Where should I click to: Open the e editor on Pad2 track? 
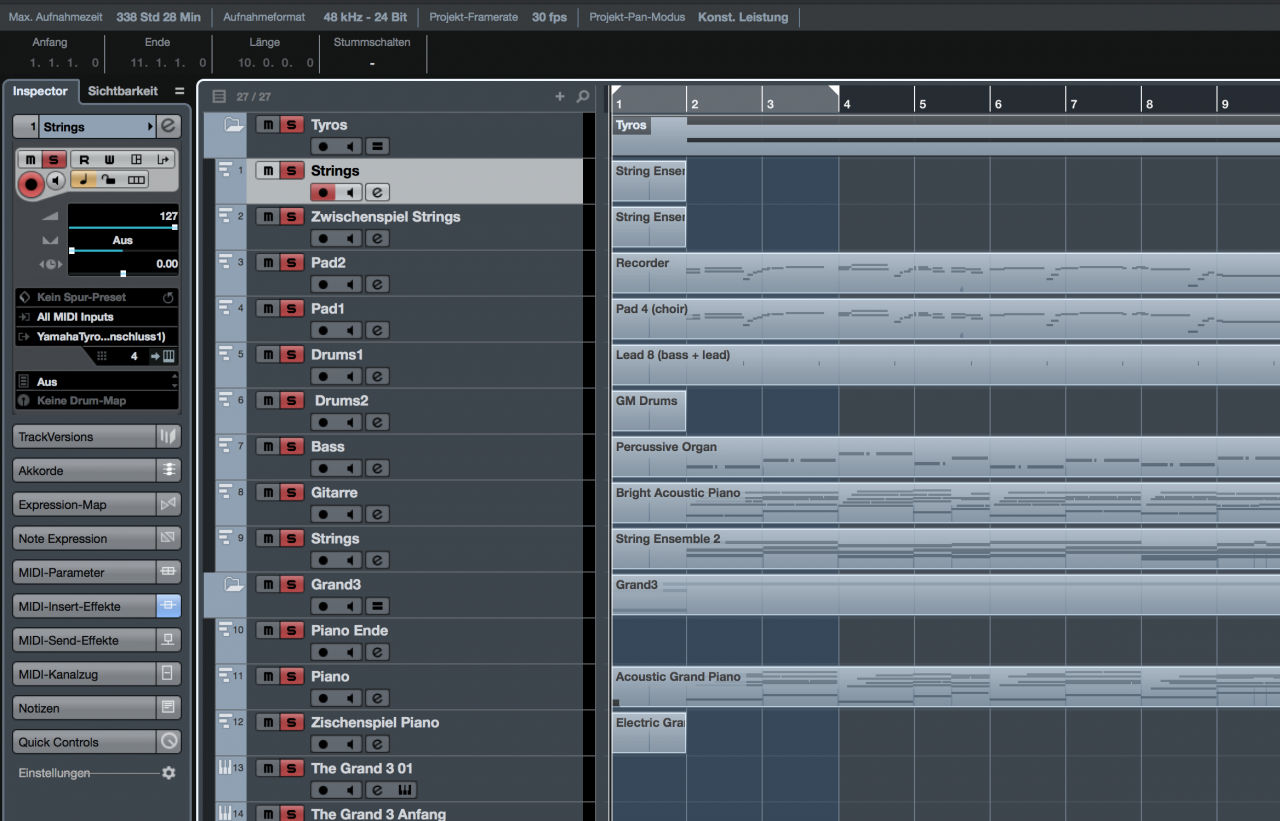click(x=377, y=284)
